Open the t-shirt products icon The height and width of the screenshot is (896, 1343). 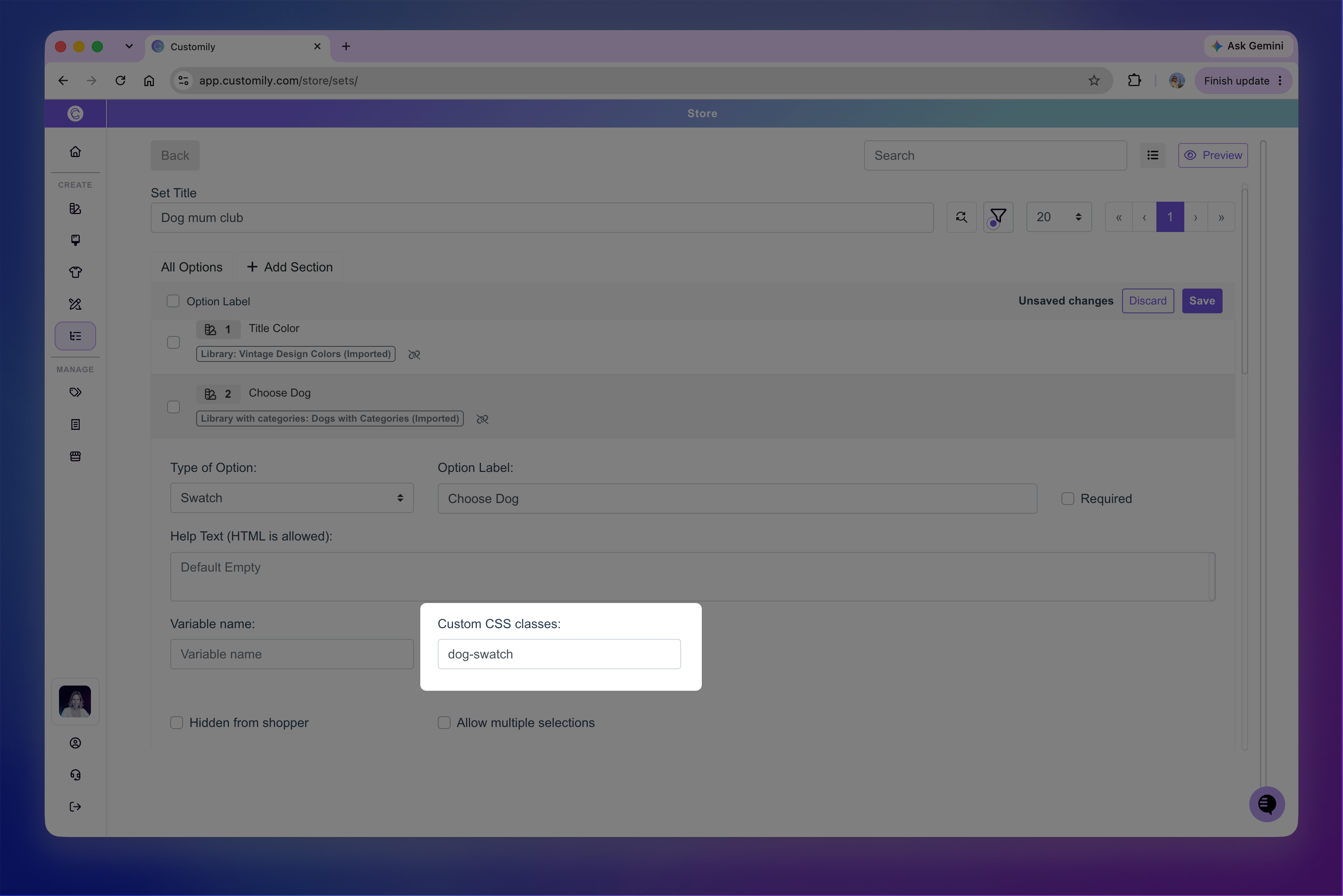click(75, 272)
